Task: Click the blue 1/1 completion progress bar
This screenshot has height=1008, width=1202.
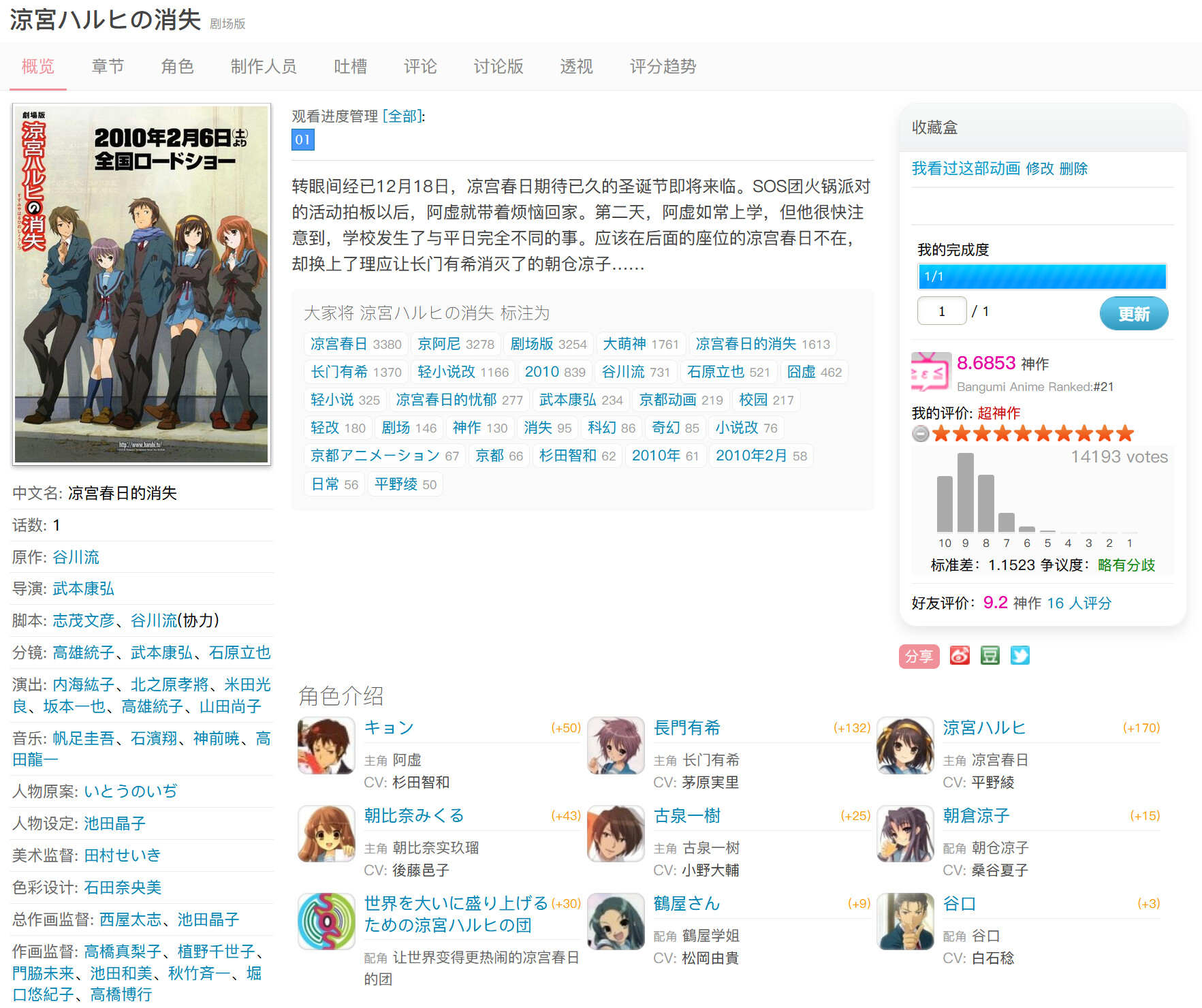Action: coord(1042,277)
